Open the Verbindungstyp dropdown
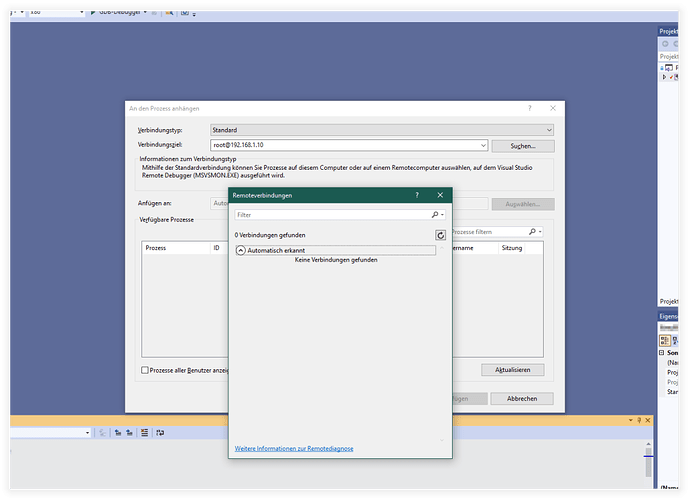Screen dimensions: 690x498 pos(549,130)
